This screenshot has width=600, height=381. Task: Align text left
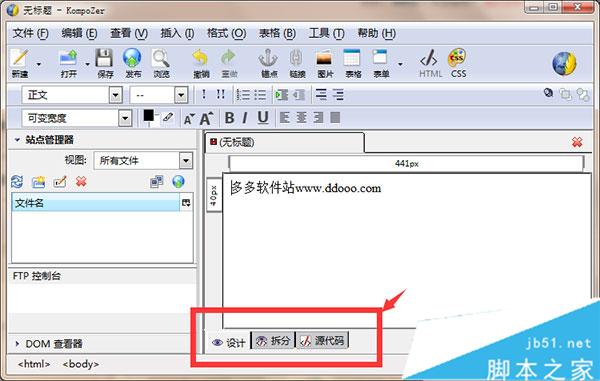tap(285, 117)
